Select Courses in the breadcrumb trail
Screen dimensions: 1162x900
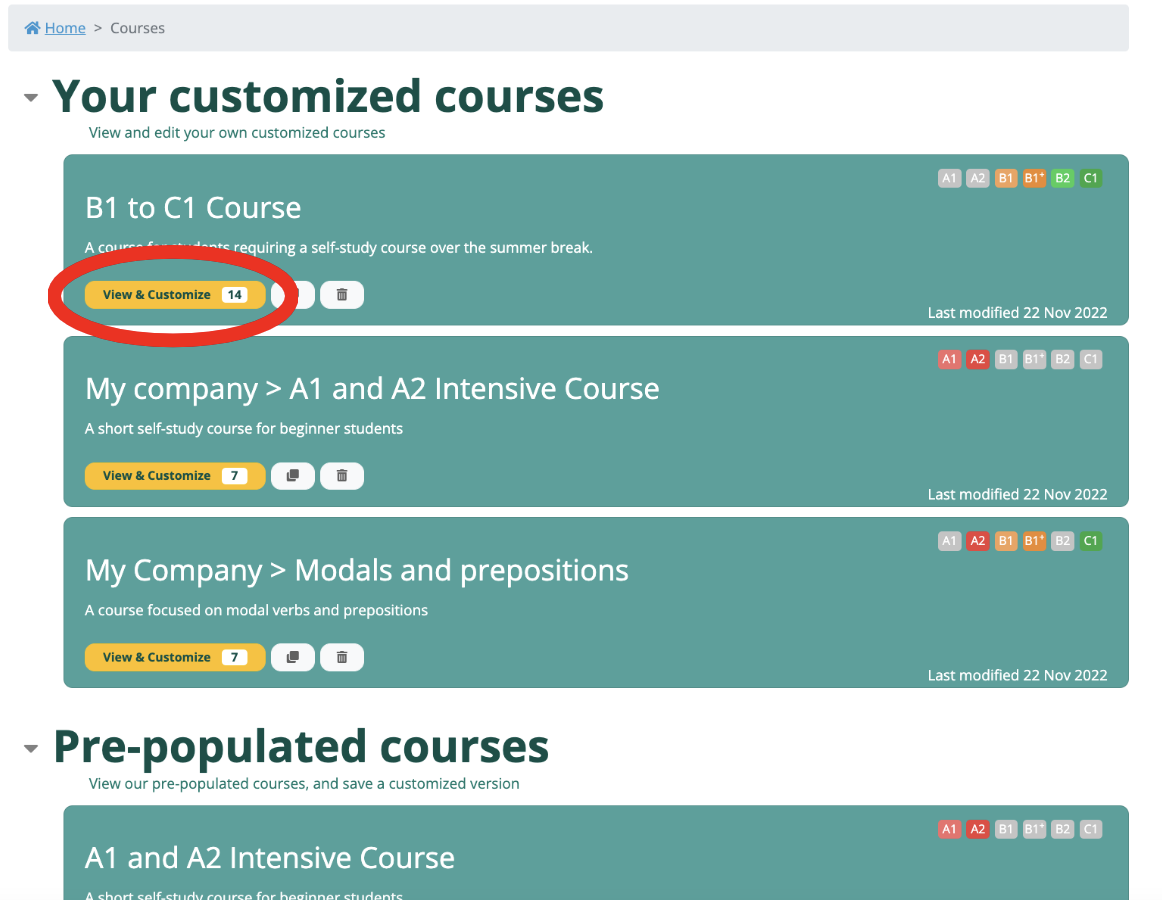point(137,27)
